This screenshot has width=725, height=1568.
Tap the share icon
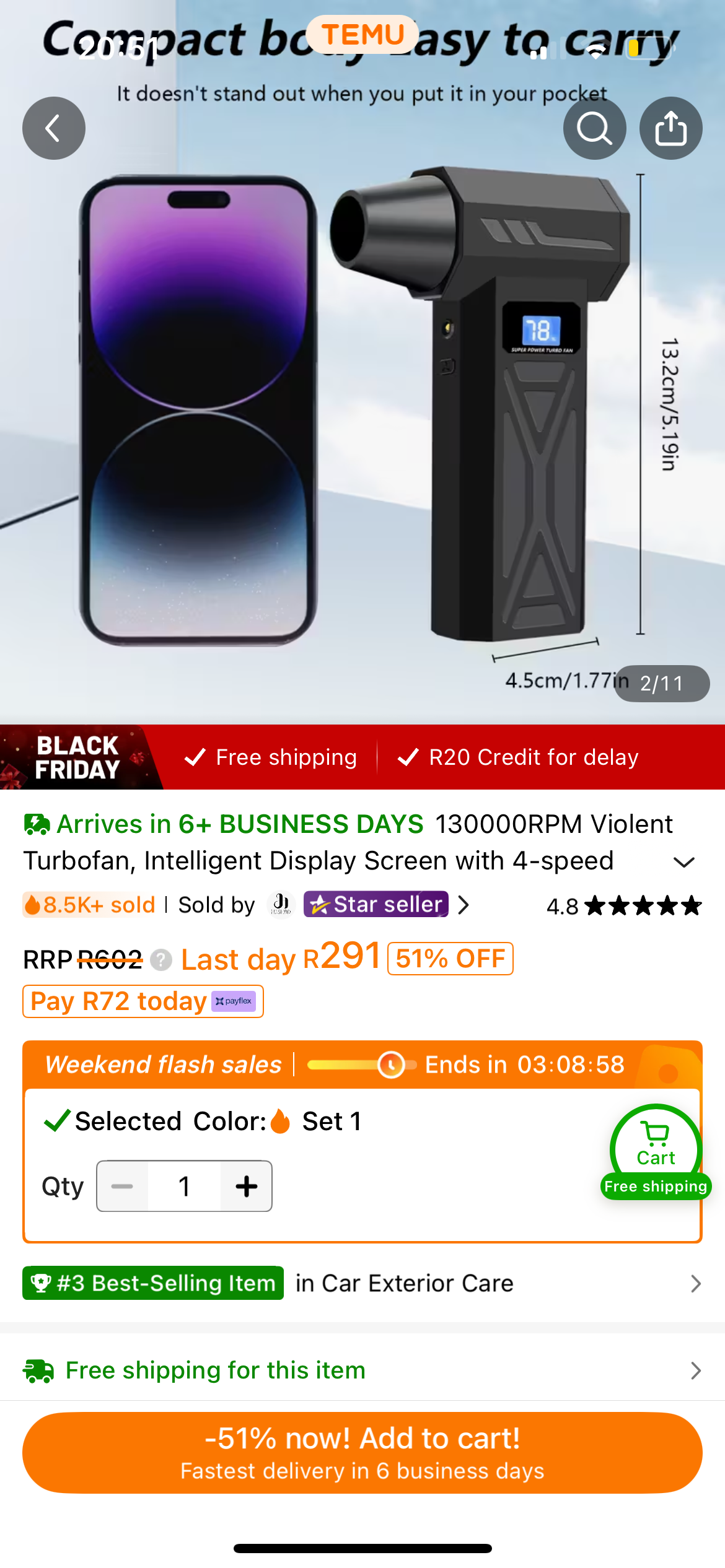(x=670, y=128)
